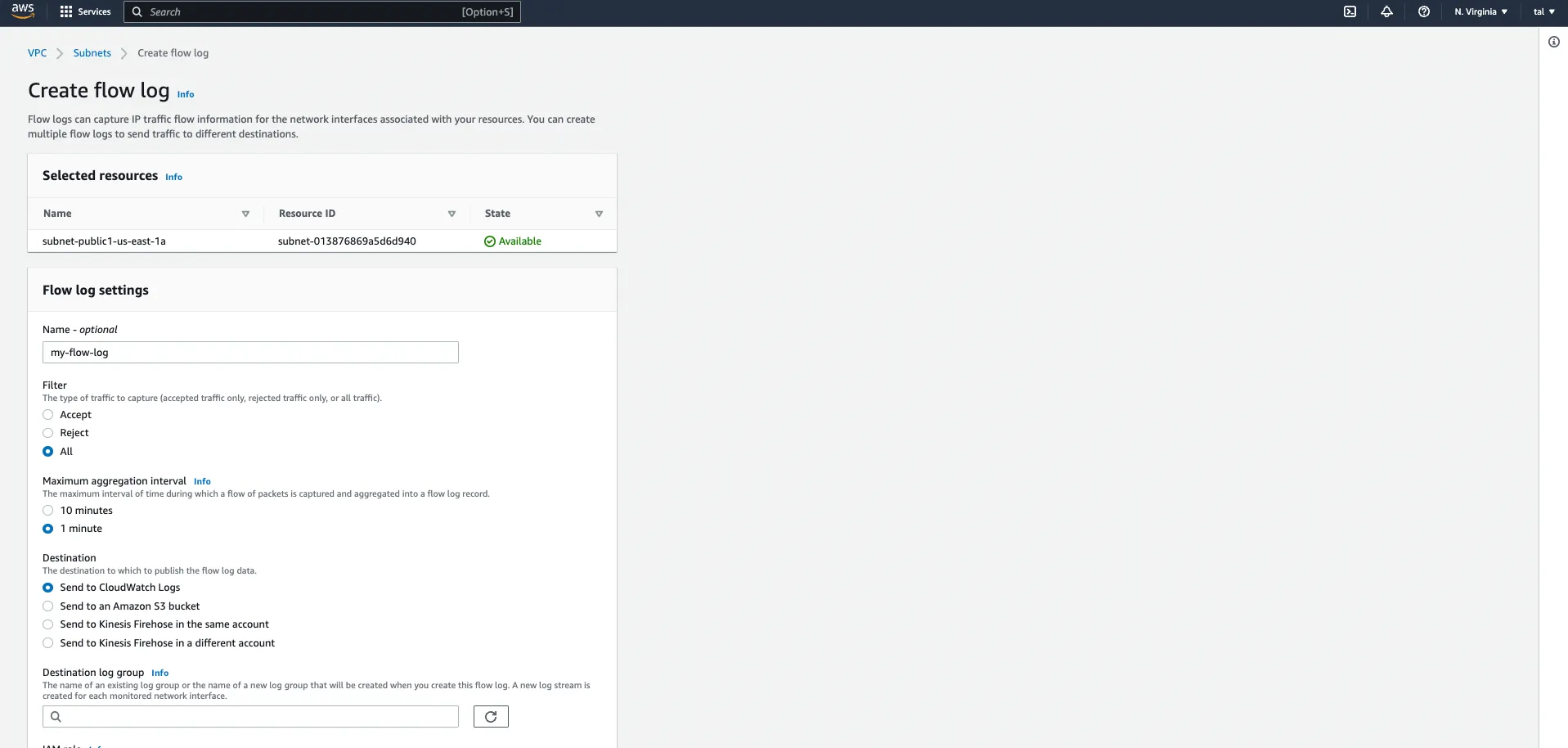Image resolution: width=1568 pixels, height=748 pixels.
Task: Sort by the State column arrow
Action: click(599, 214)
